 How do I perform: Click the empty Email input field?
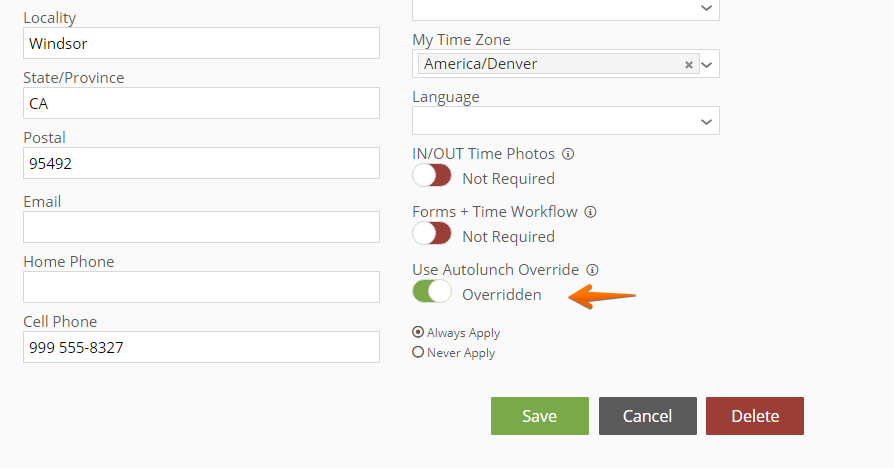coord(201,227)
